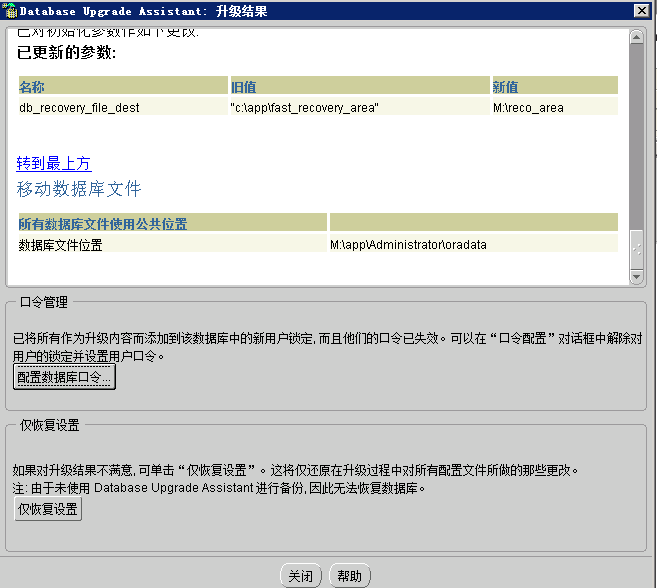Select the db_recovery_file_dest parameter cell

click(x=123, y=107)
